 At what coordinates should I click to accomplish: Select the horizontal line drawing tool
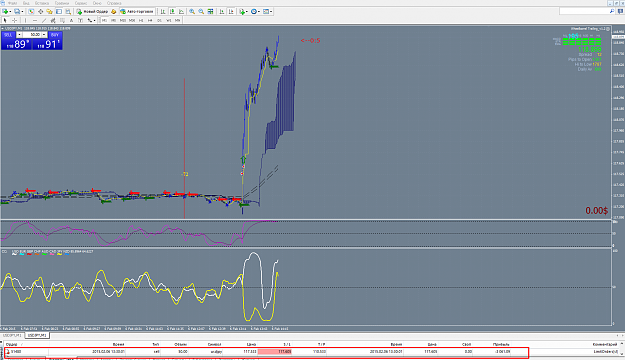point(35,20)
